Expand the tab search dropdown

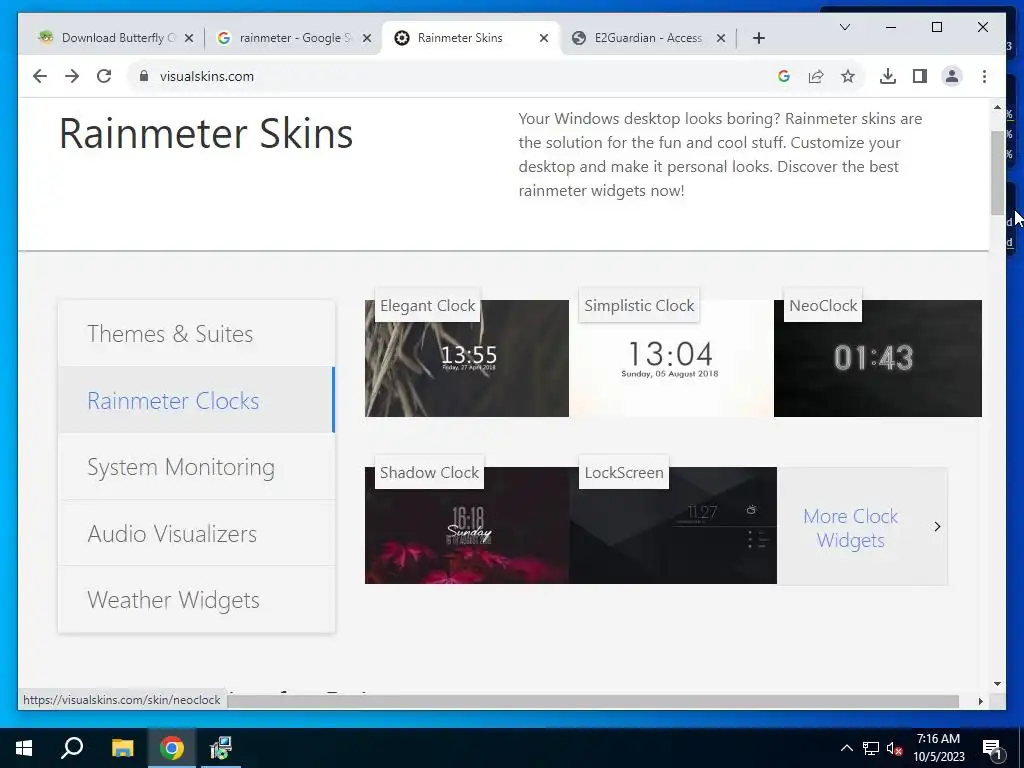(844, 27)
